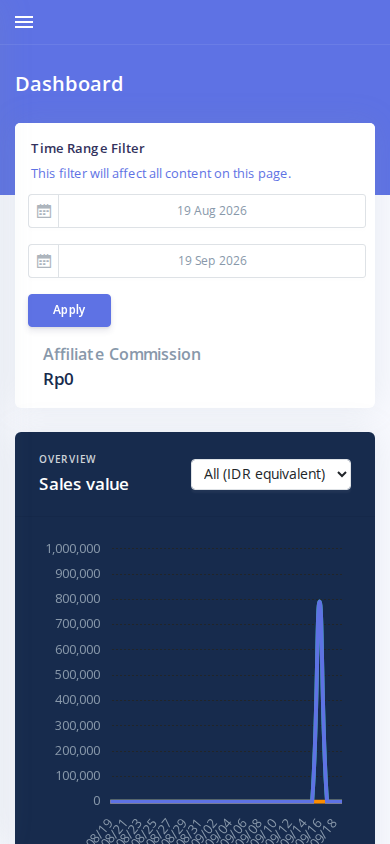Click the 0 y-axis label
Screen dimensions: 390x844
(x=97, y=801)
